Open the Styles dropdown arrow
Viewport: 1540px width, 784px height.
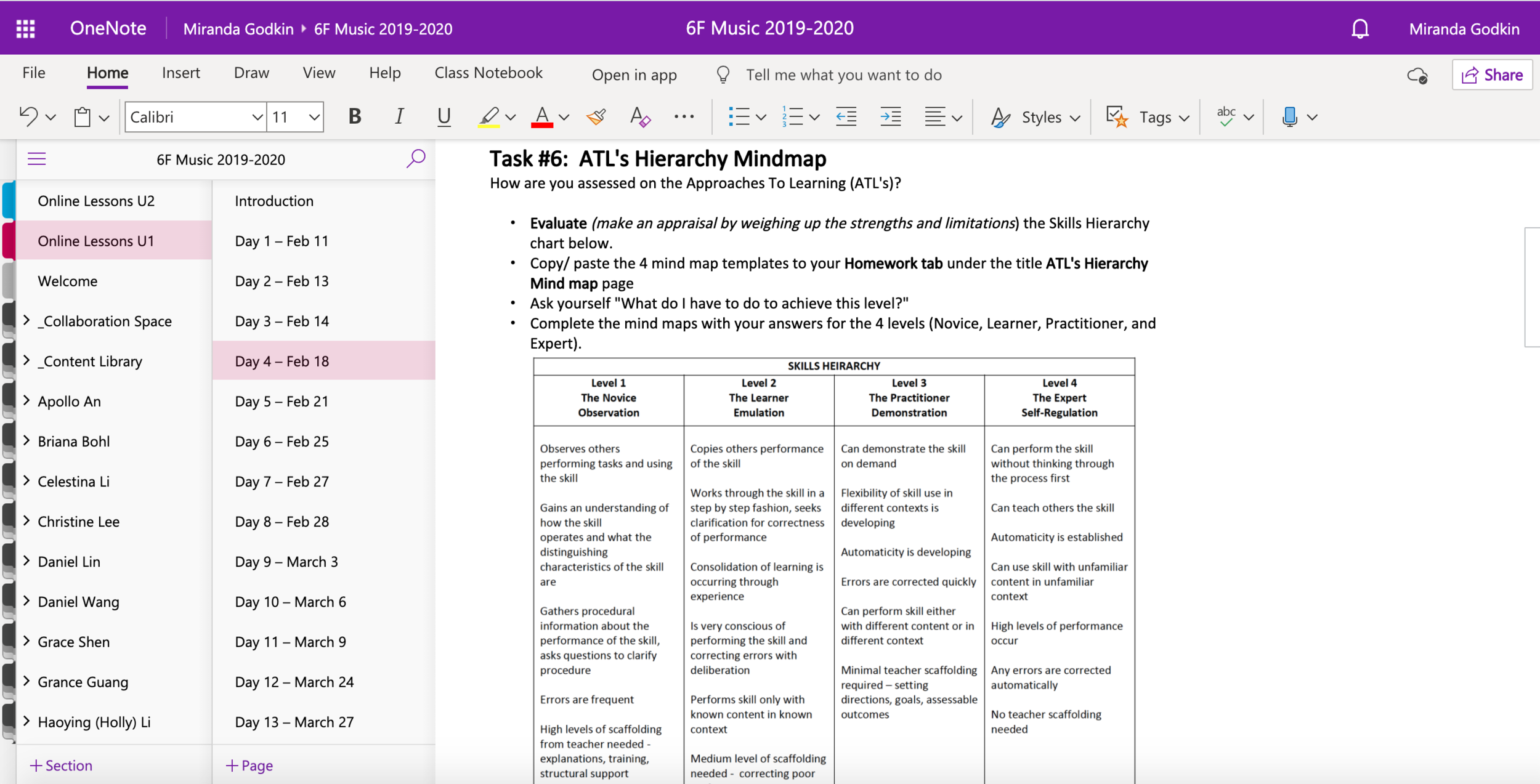coord(1075,117)
